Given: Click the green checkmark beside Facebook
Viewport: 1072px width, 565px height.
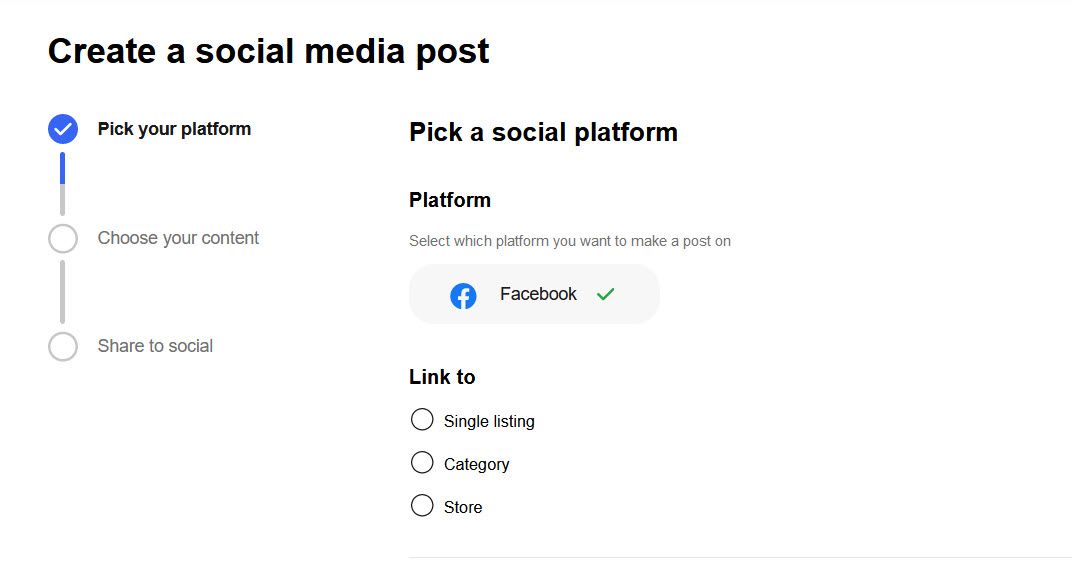Looking at the screenshot, I should coord(605,294).
